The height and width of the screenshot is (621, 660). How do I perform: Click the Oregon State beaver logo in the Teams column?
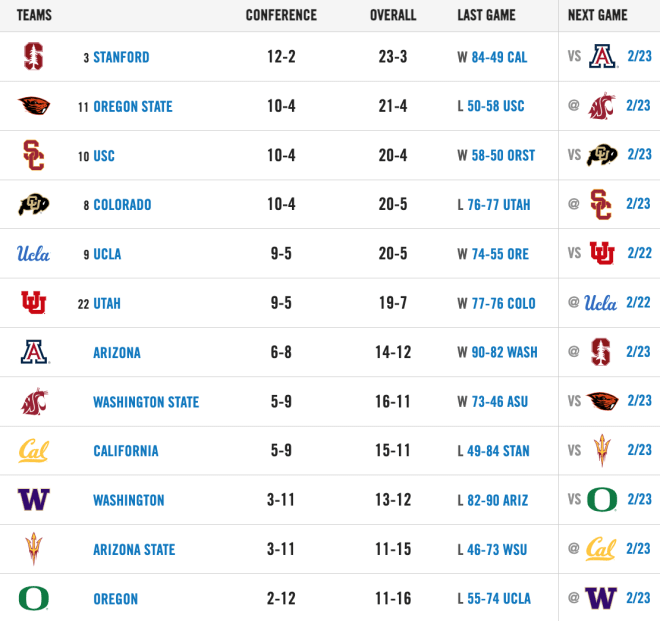tap(34, 106)
